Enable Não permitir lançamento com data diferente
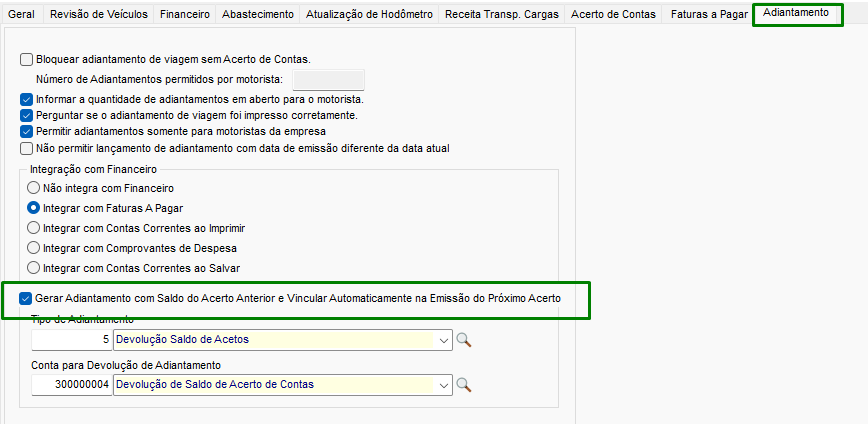Viewport: 868px width, 424px height. [26, 148]
